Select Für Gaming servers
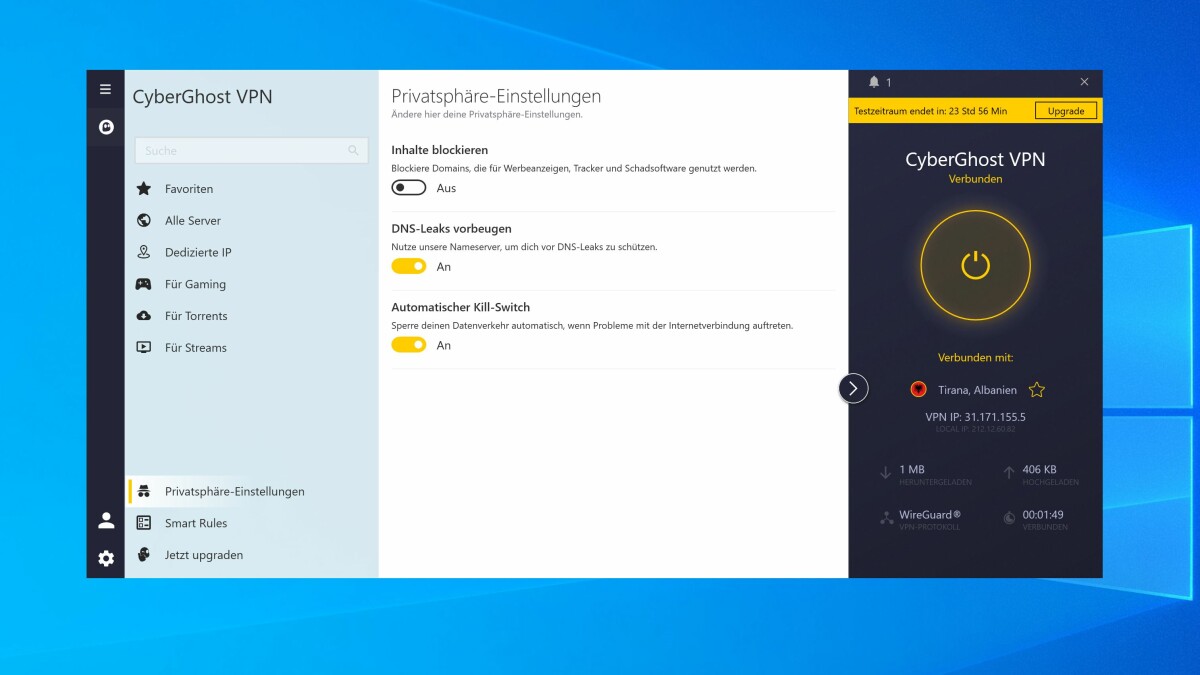 tap(251, 284)
